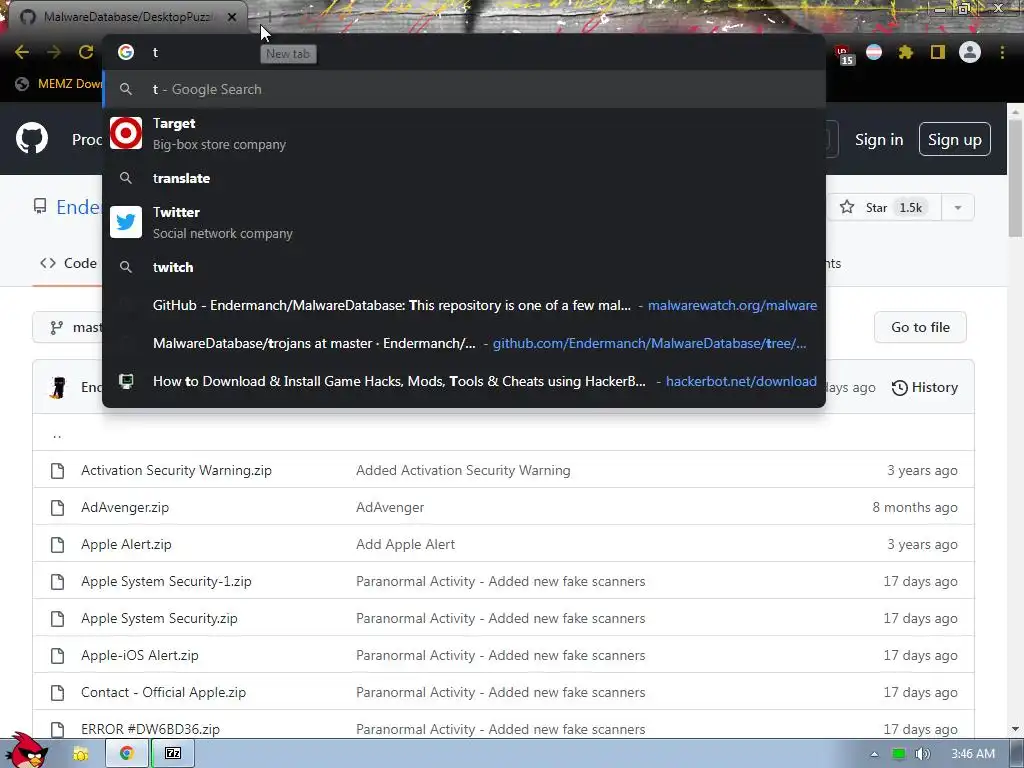Reload the page with refresh icon

(86, 52)
